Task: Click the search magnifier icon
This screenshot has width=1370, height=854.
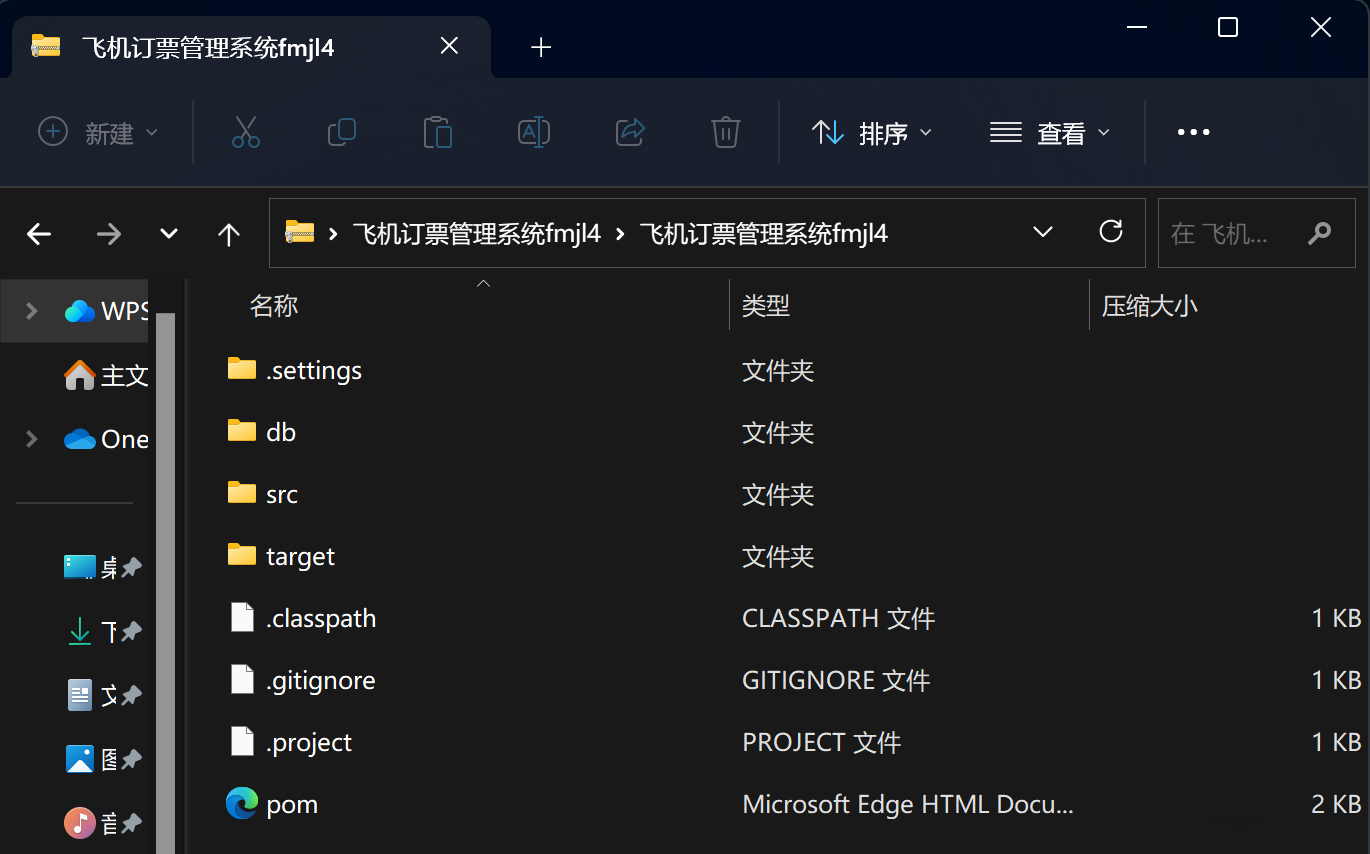Action: (1319, 233)
